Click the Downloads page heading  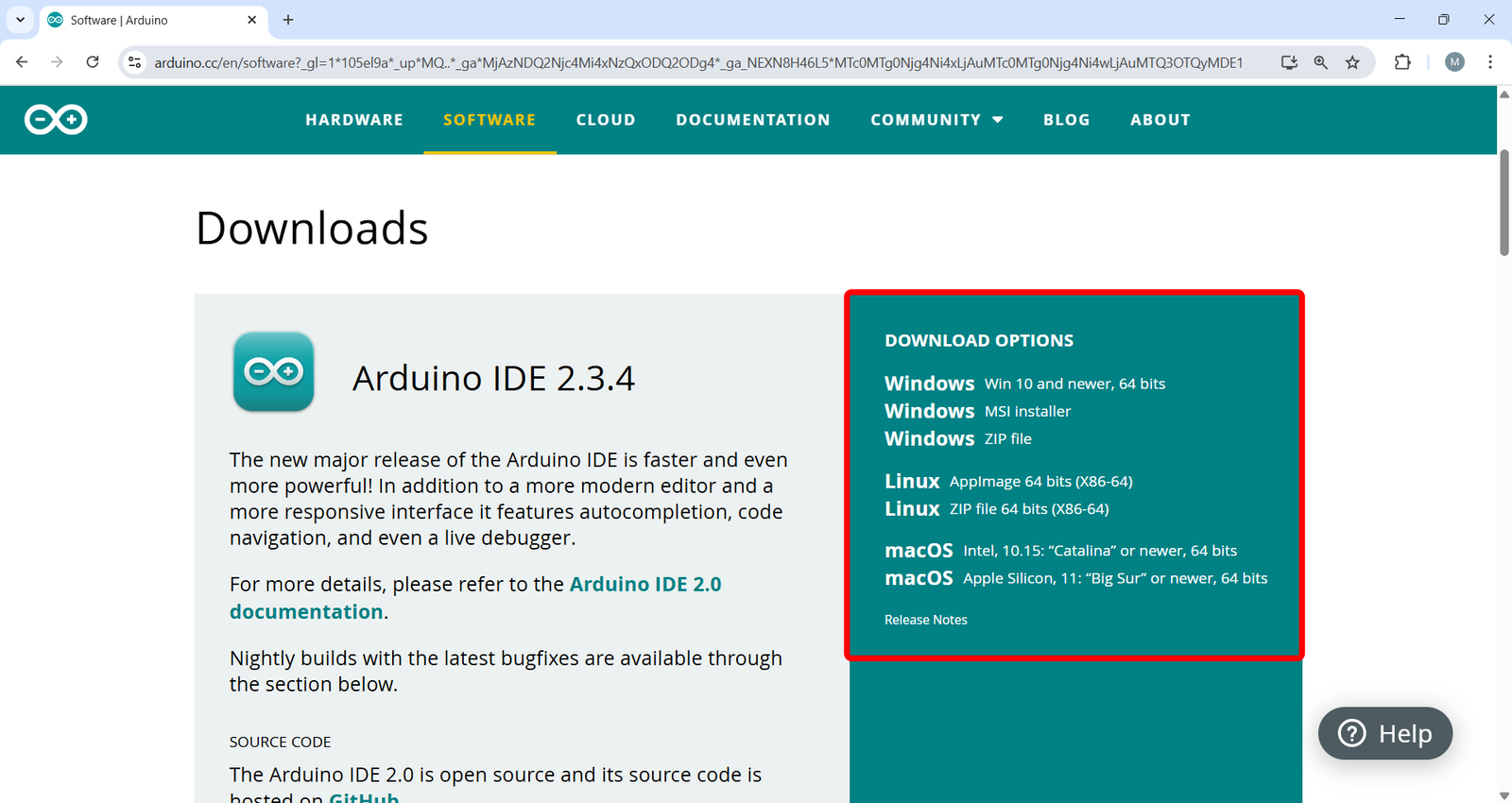click(312, 228)
